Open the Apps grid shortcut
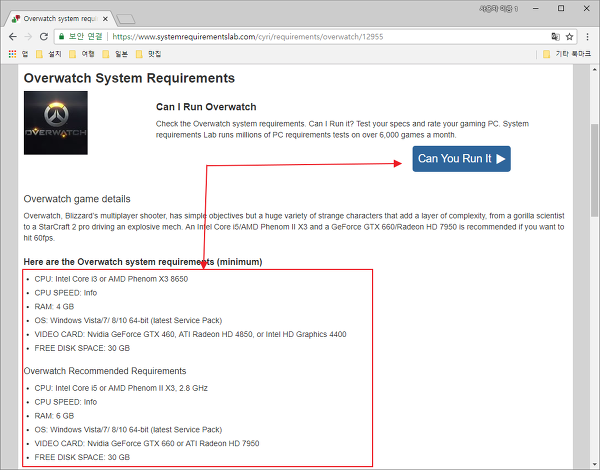 (x=13, y=54)
